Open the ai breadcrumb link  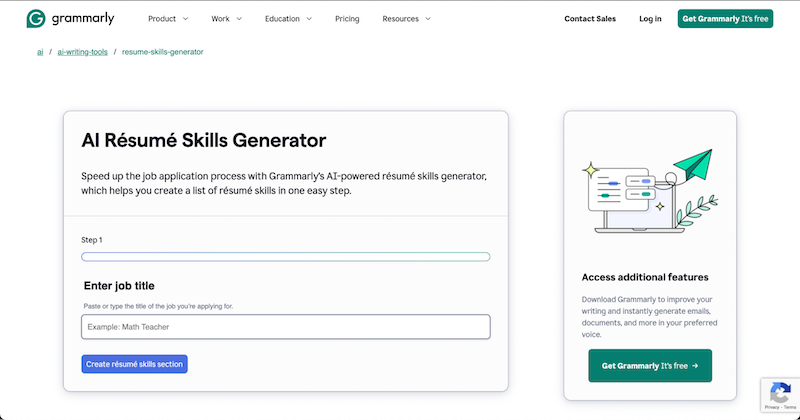point(40,52)
